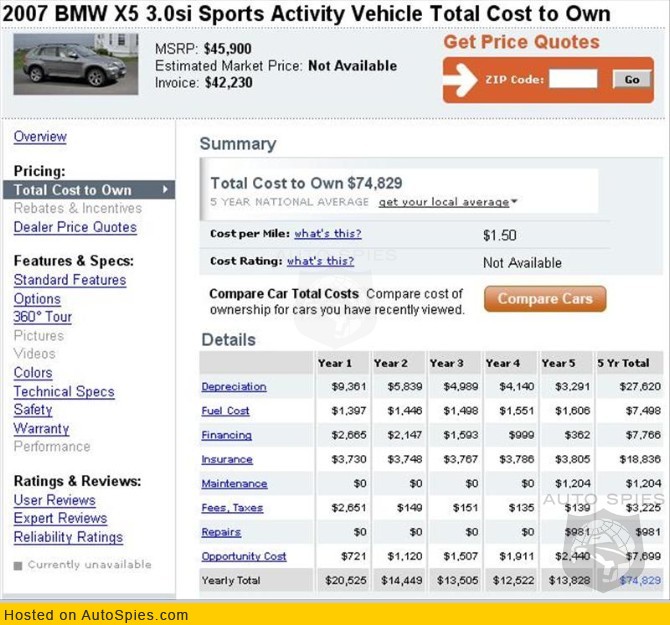Click 'what's this?' next to Cost per Mile
The height and width of the screenshot is (625, 670).
point(328,234)
